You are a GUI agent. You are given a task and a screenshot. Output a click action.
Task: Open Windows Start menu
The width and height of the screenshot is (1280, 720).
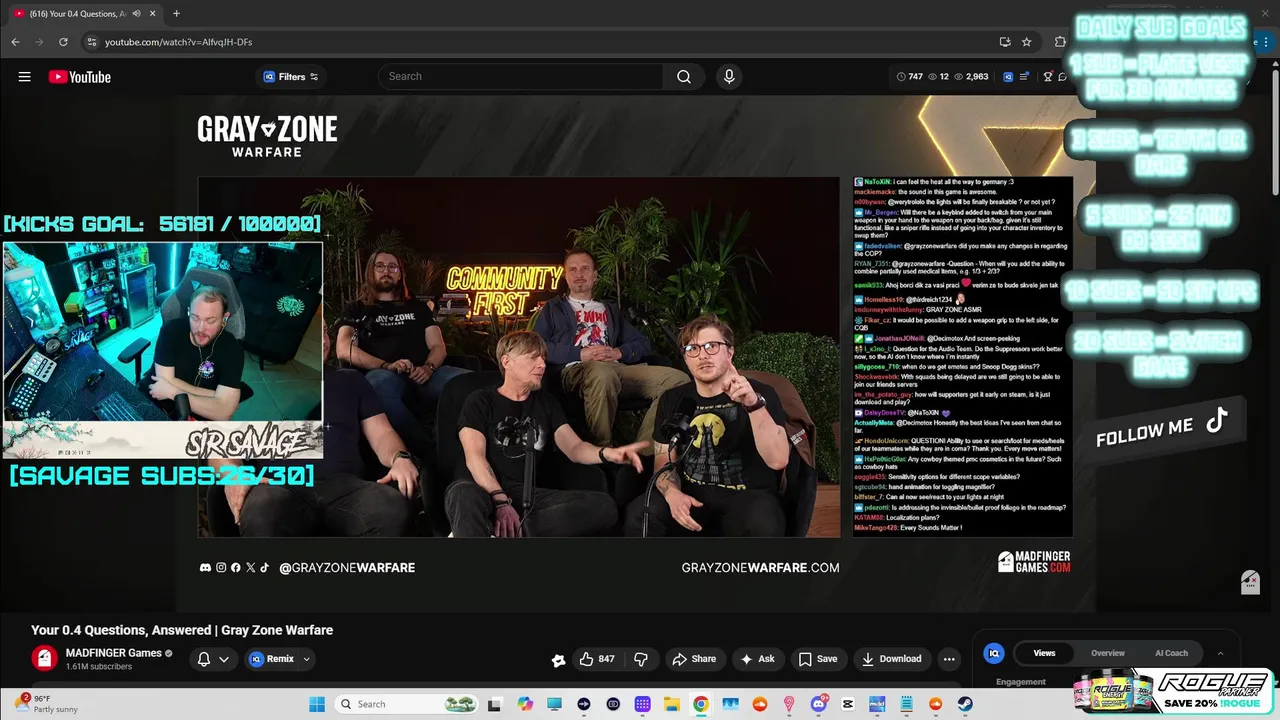tap(317, 704)
